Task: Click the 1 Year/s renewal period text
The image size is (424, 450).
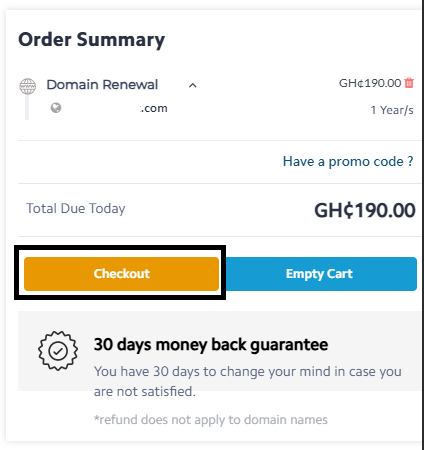Action: pyautogui.click(x=392, y=110)
